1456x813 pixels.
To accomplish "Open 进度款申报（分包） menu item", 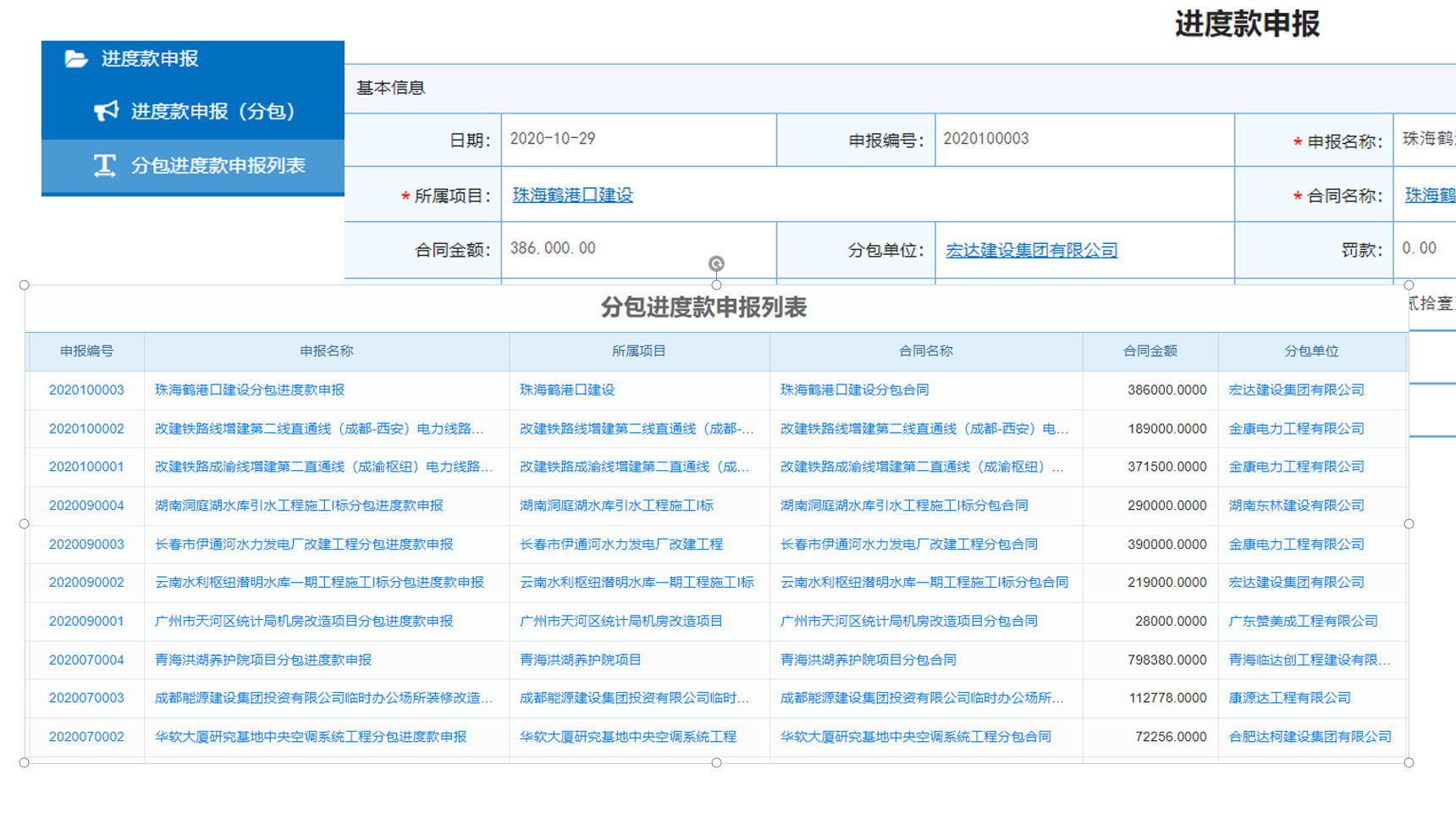I will 212,111.
